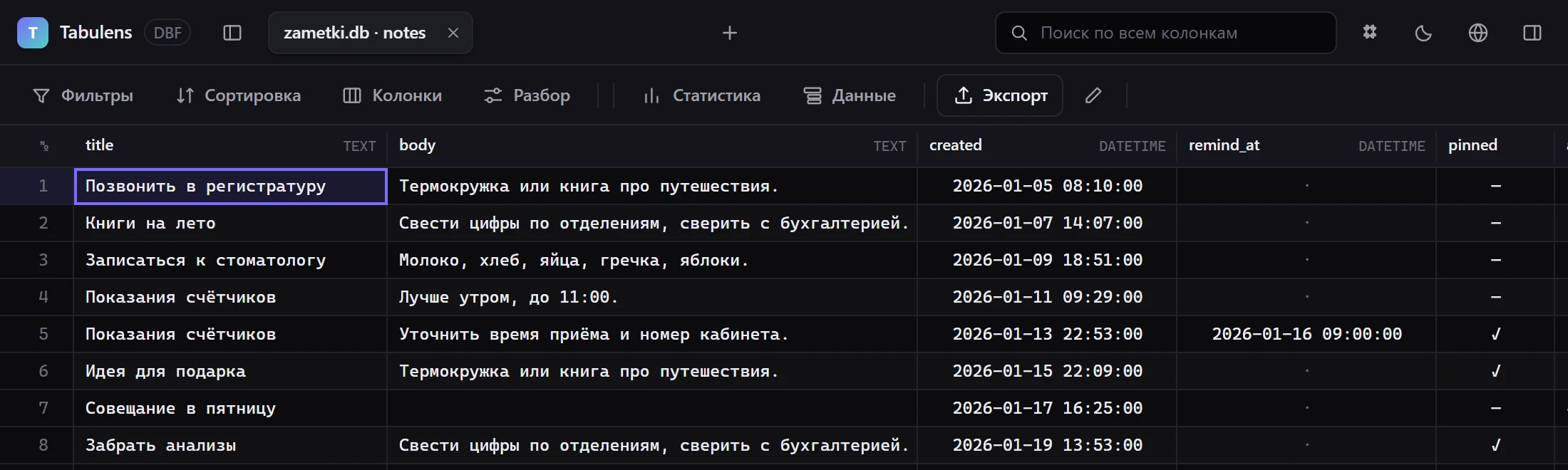Screen dimensions: 1568x470
Task: Open Сортировка options
Action: tap(239, 95)
